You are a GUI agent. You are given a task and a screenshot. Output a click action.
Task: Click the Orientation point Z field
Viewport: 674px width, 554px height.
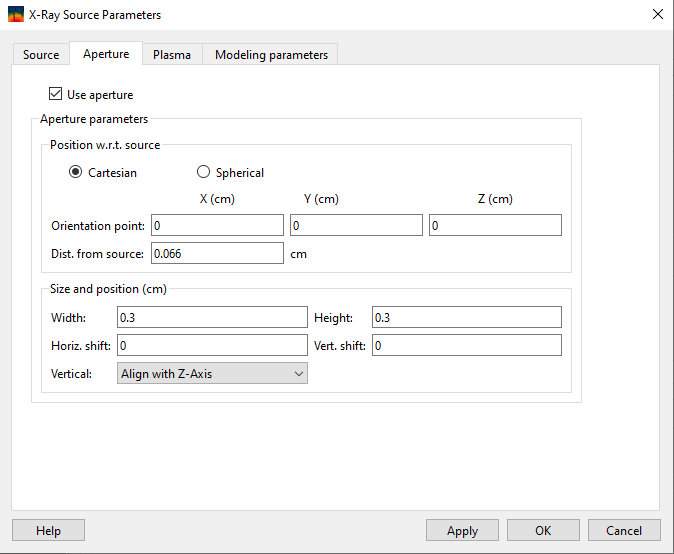(x=495, y=226)
